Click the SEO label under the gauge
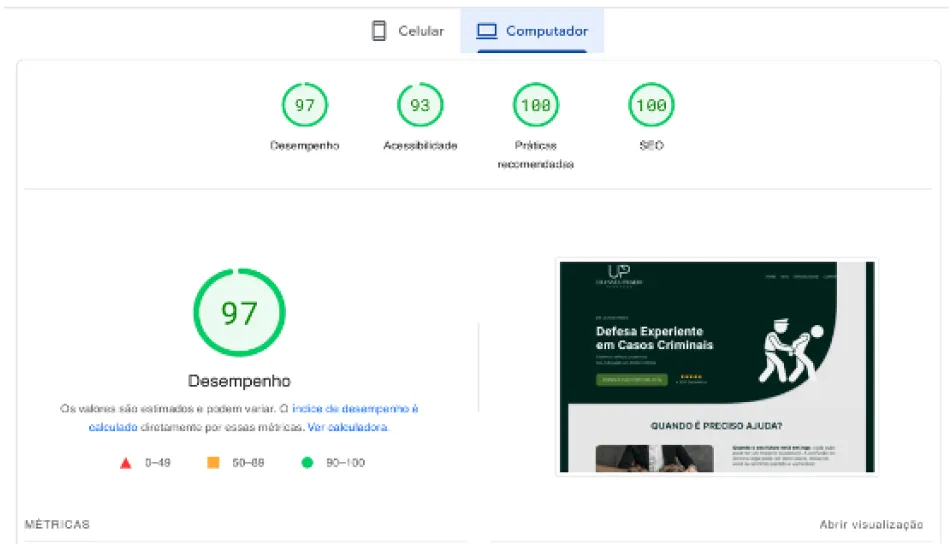 click(x=651, y=146)
